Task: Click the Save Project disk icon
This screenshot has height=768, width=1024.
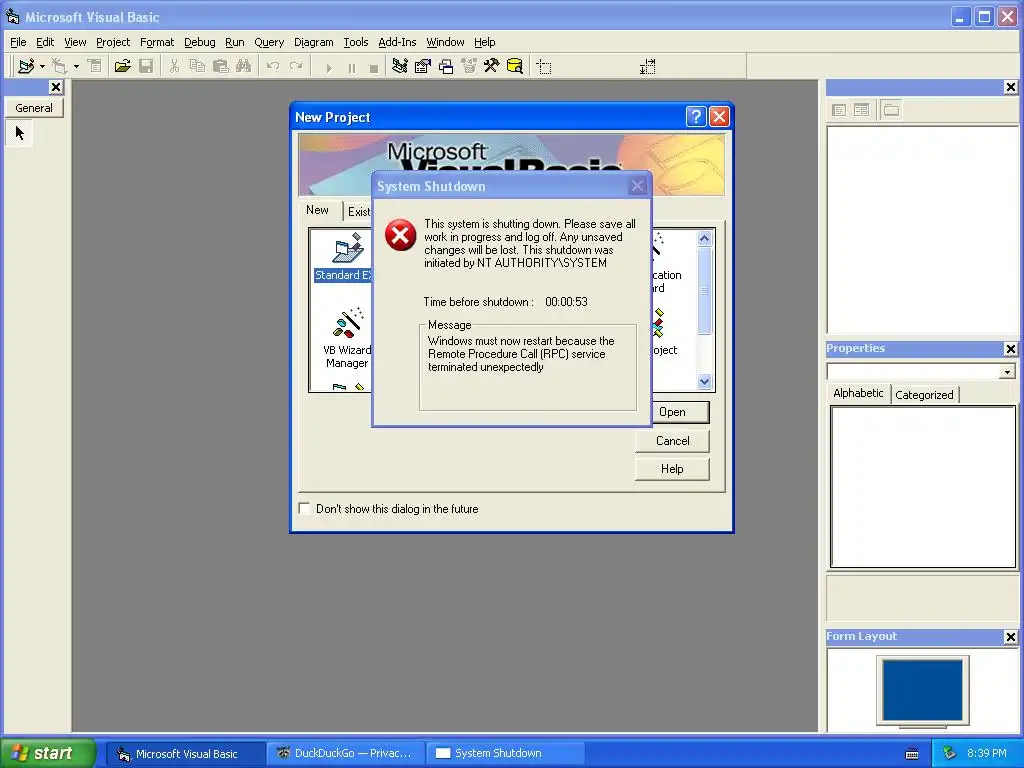Action: [146, 66]
